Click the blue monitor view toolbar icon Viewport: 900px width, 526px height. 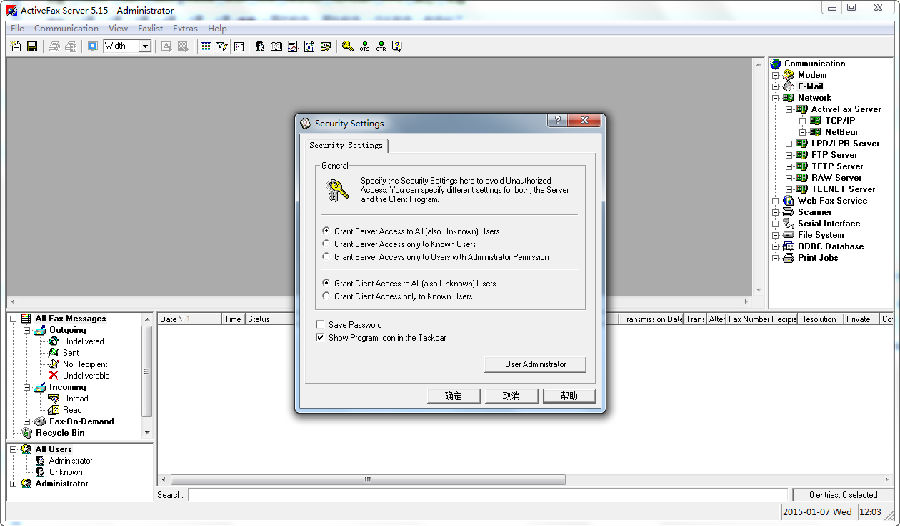[x=92, y=47]
